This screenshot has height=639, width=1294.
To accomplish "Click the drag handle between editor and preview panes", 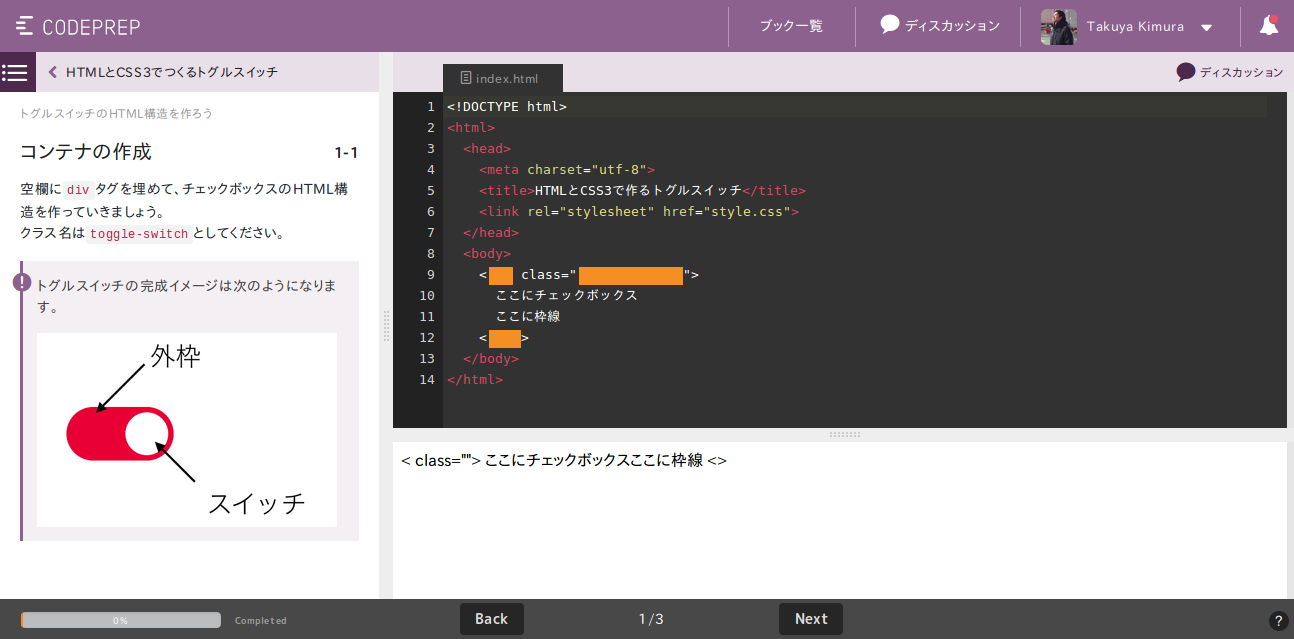I will coord(845,433).
